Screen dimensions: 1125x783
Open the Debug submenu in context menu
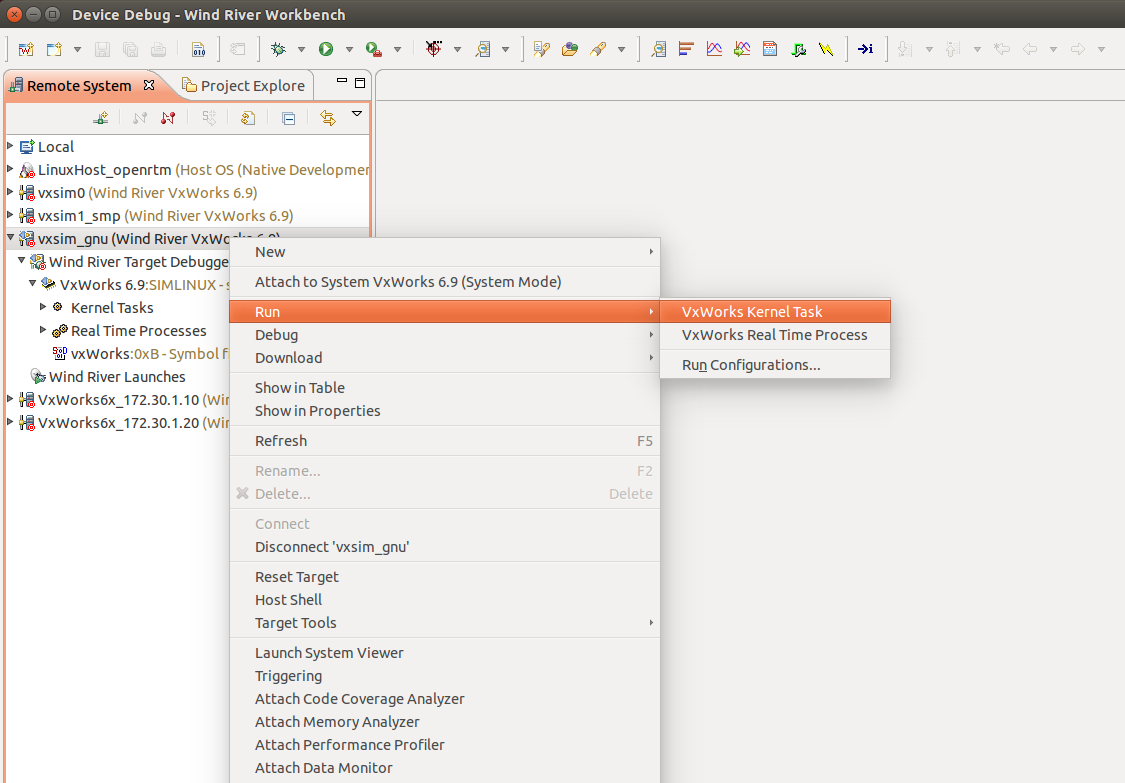pos(445,334)
